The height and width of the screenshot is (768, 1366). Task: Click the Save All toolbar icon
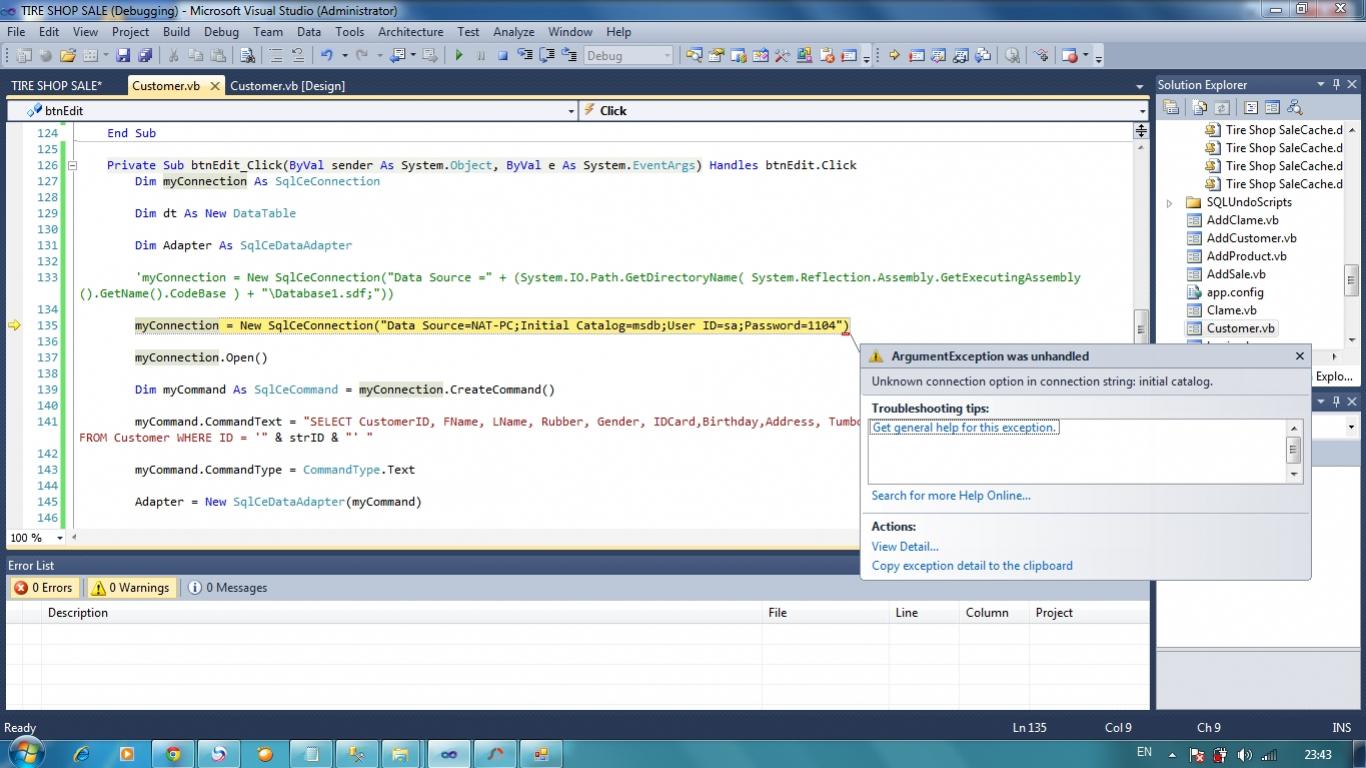145,56
